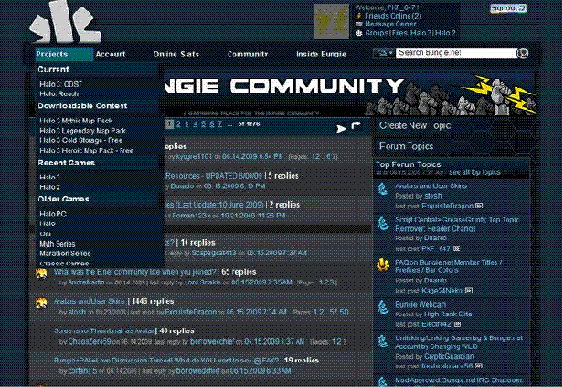Click Create New Topic
The image size is (562, 387).
point(415,126)
